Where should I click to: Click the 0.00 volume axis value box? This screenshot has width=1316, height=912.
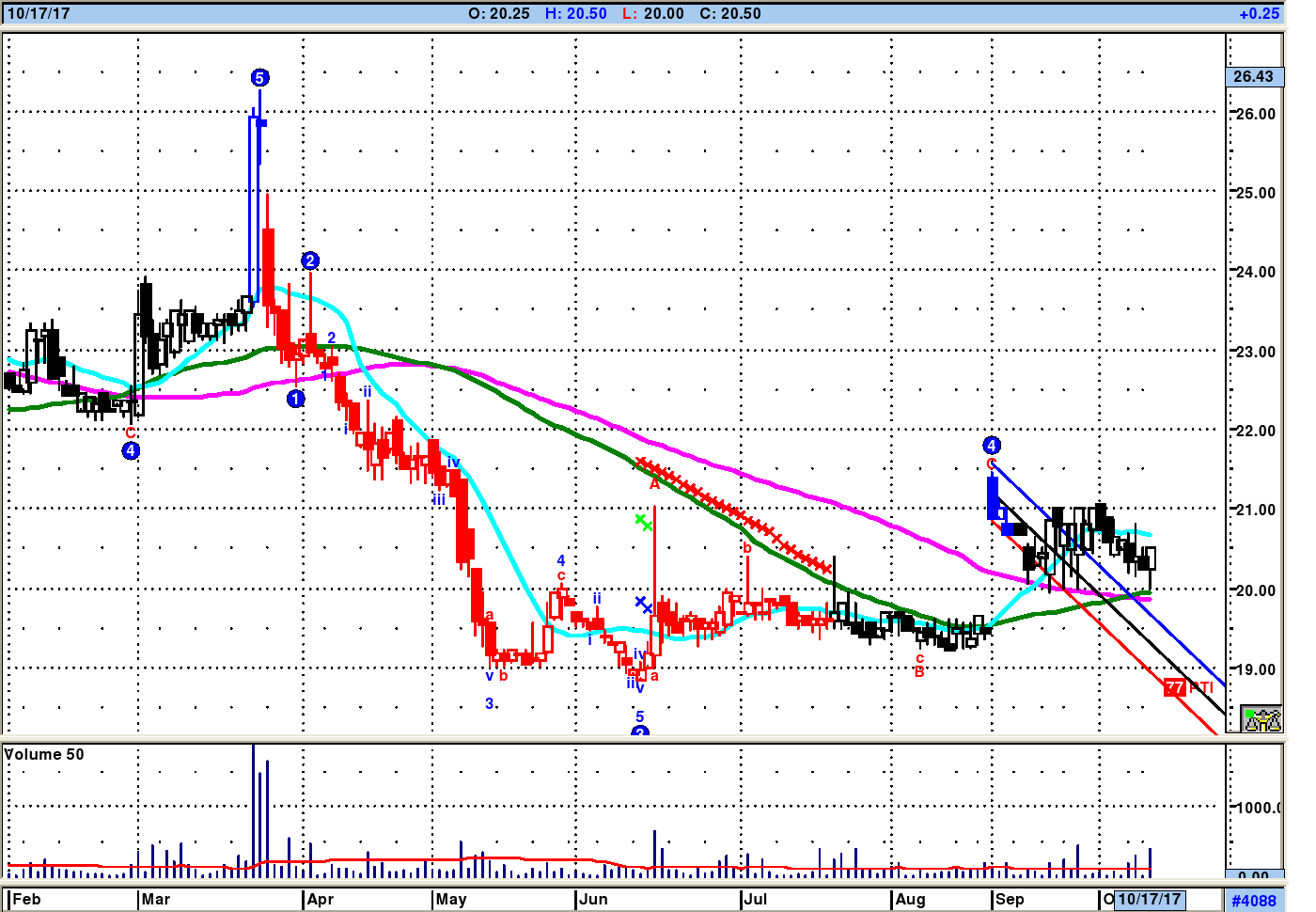coord(1254,874)
